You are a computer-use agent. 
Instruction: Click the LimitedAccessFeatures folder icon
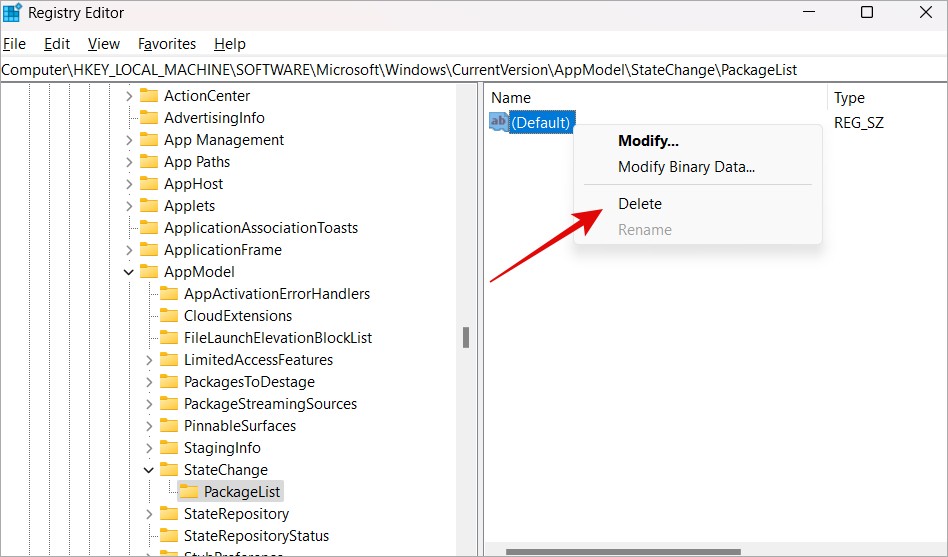(x=169, y=359)
